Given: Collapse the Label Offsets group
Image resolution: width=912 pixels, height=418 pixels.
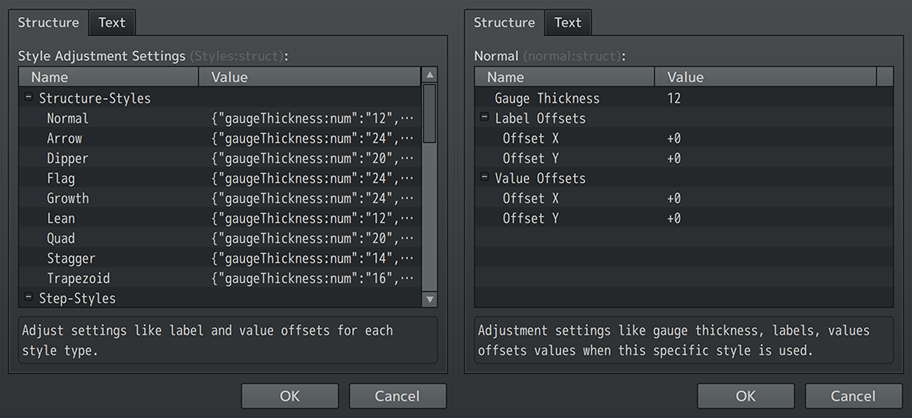Looking at the screenshot, I should (485, 118).
